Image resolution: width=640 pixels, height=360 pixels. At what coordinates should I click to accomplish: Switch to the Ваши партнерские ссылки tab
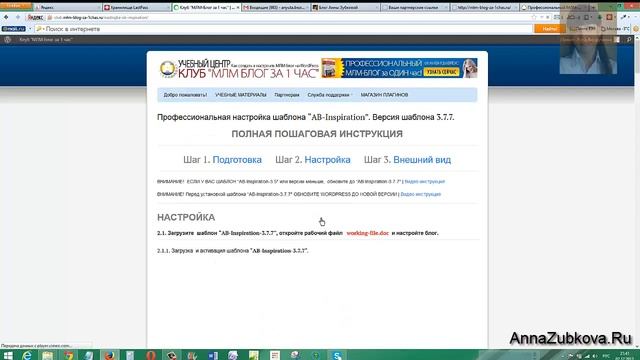(x=415, y=7)
